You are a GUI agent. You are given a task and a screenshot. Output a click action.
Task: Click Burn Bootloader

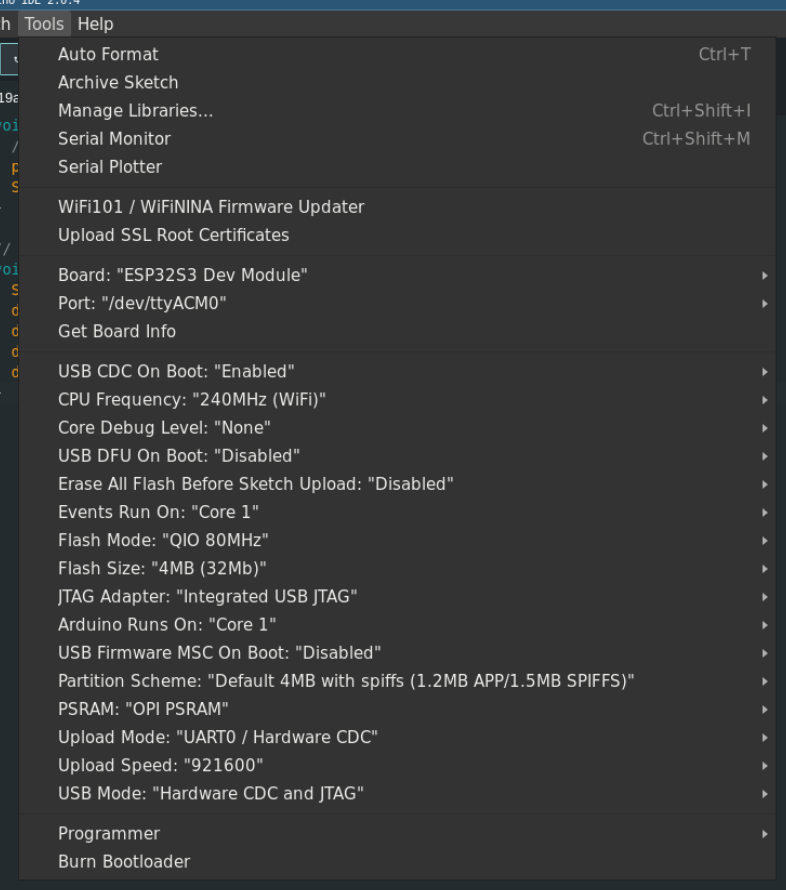124,862
